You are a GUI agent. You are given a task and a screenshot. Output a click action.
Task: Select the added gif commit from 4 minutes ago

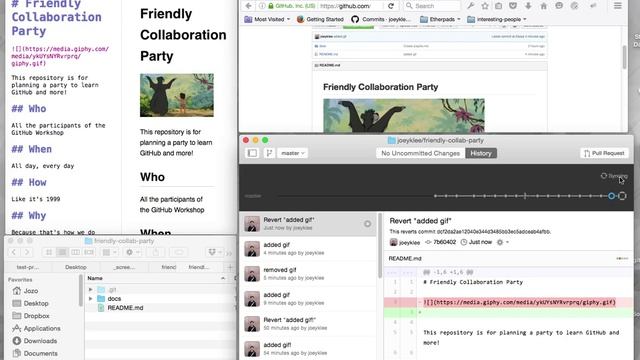pos(309,249)
